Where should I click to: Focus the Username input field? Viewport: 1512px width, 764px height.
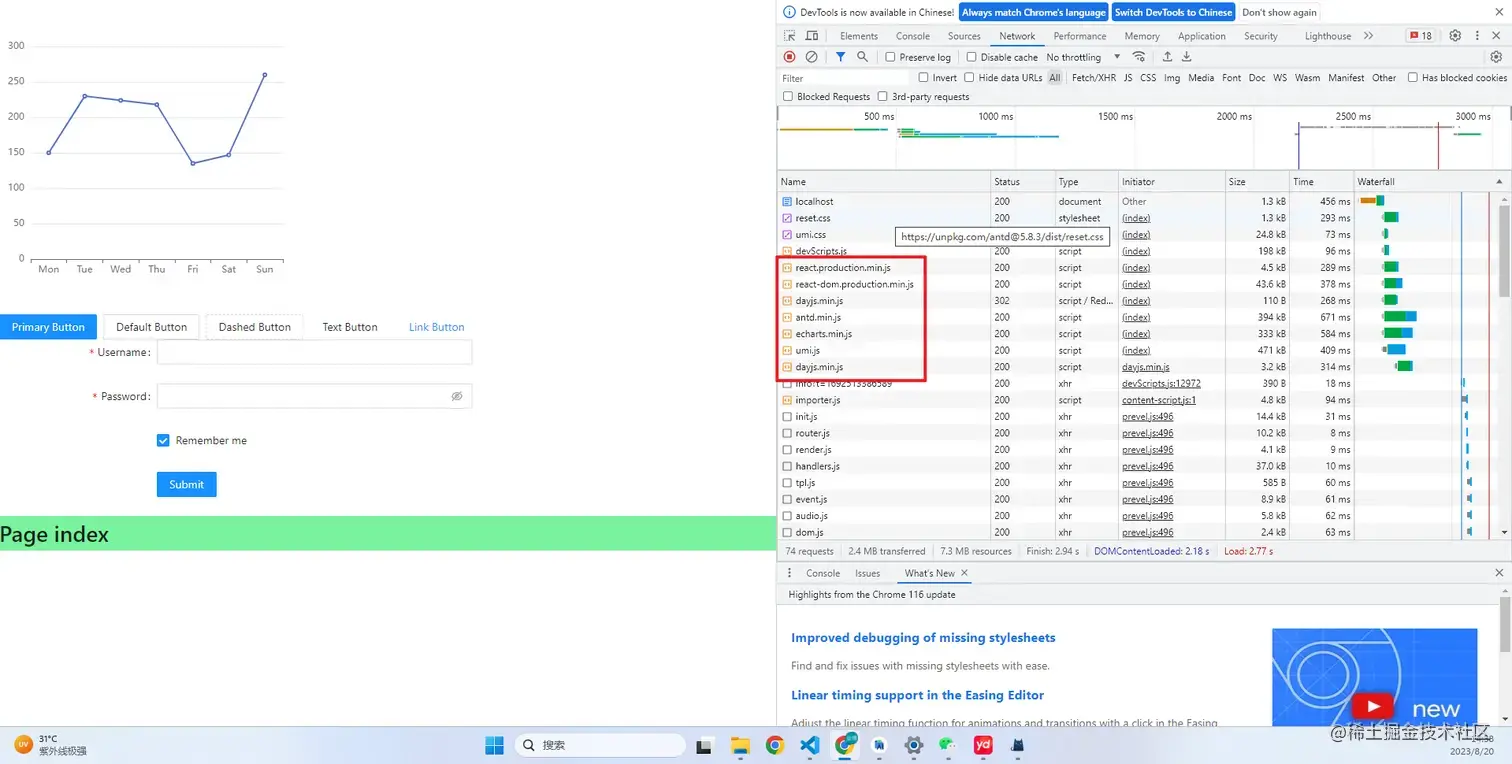[314, 352]
